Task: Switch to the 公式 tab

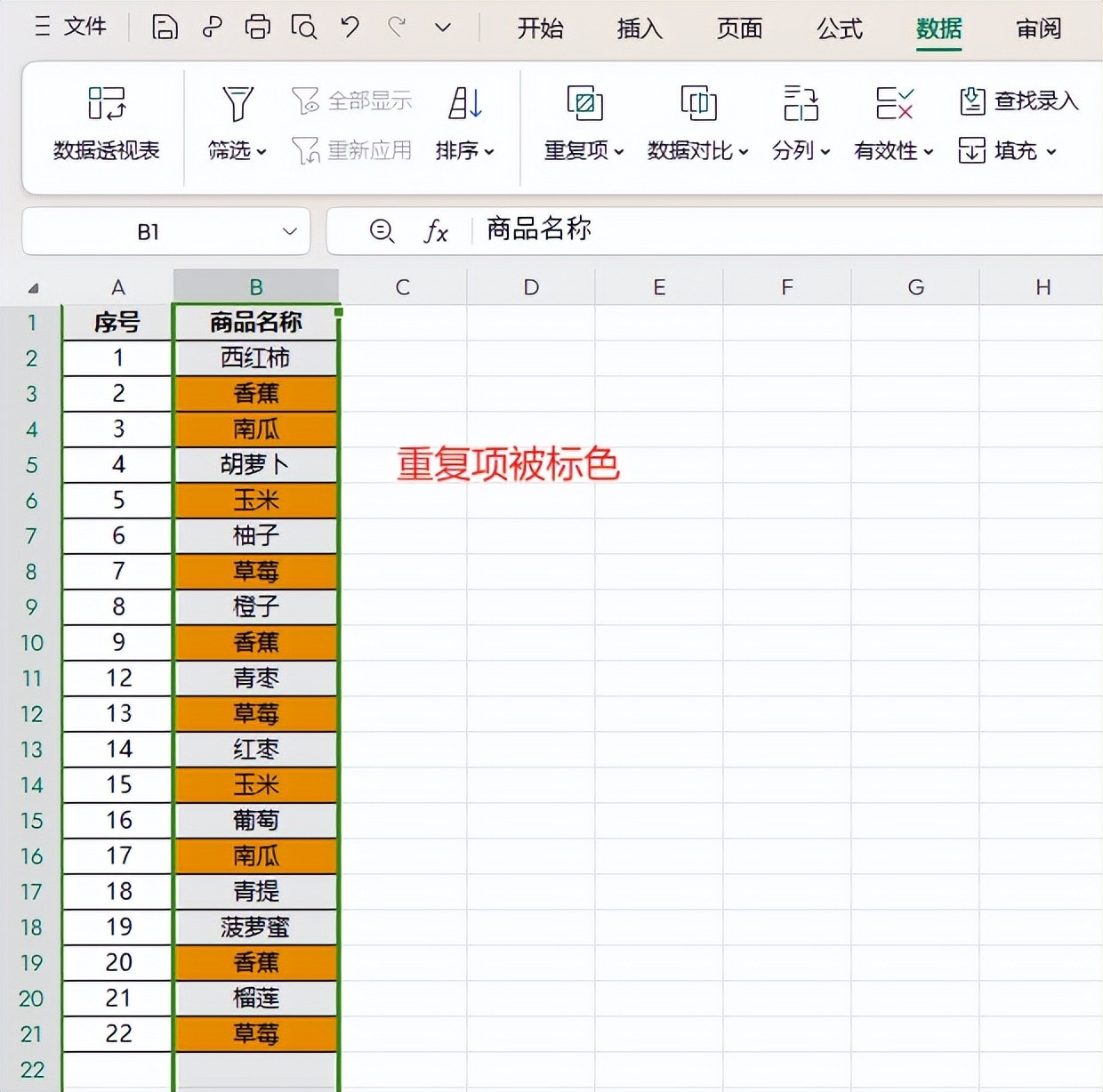Action: coord(839,28)
